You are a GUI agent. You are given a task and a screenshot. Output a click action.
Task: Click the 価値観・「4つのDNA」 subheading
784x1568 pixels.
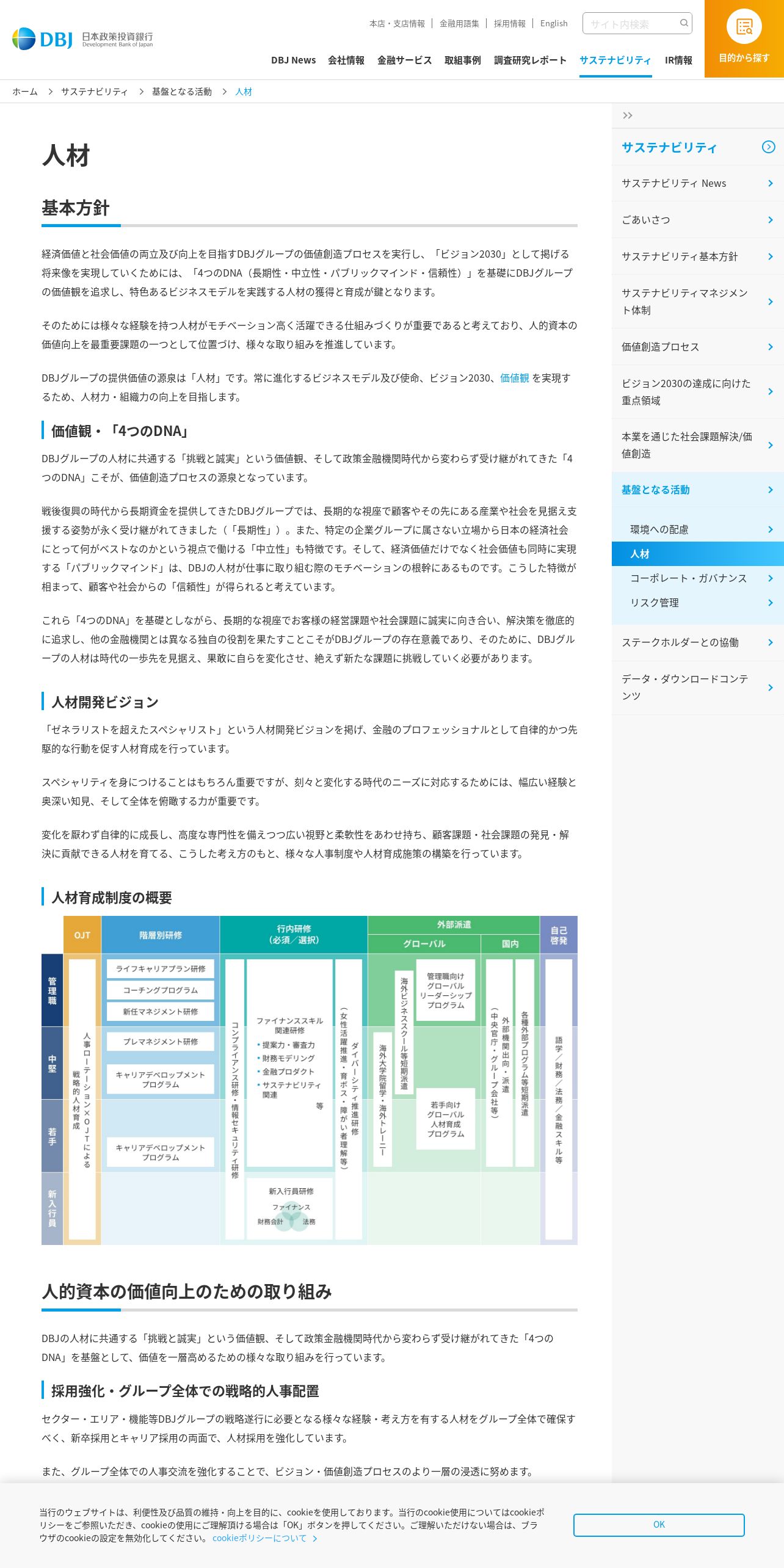click(120, 431)
